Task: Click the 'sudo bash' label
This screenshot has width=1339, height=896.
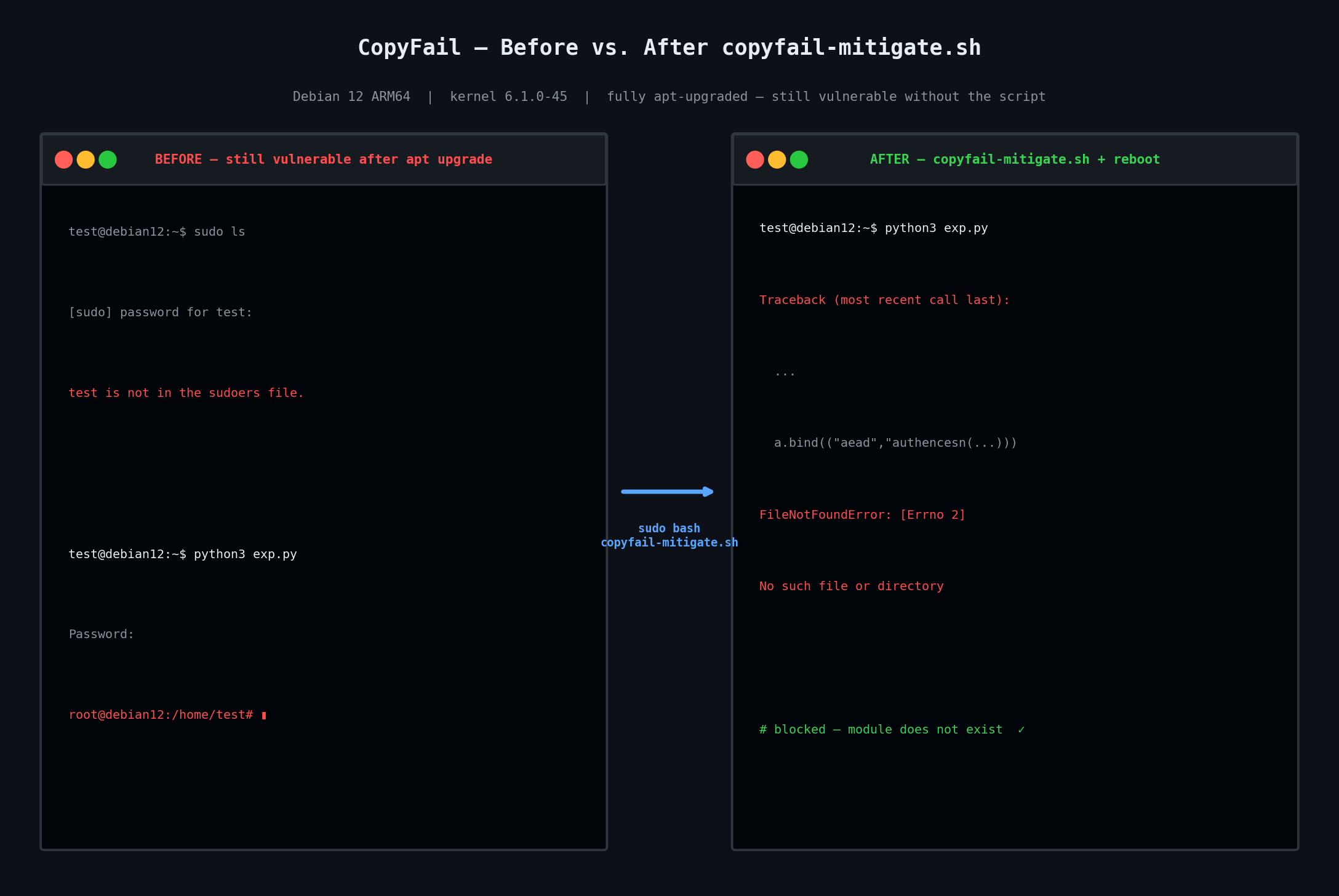Action: tap(669, 529)
